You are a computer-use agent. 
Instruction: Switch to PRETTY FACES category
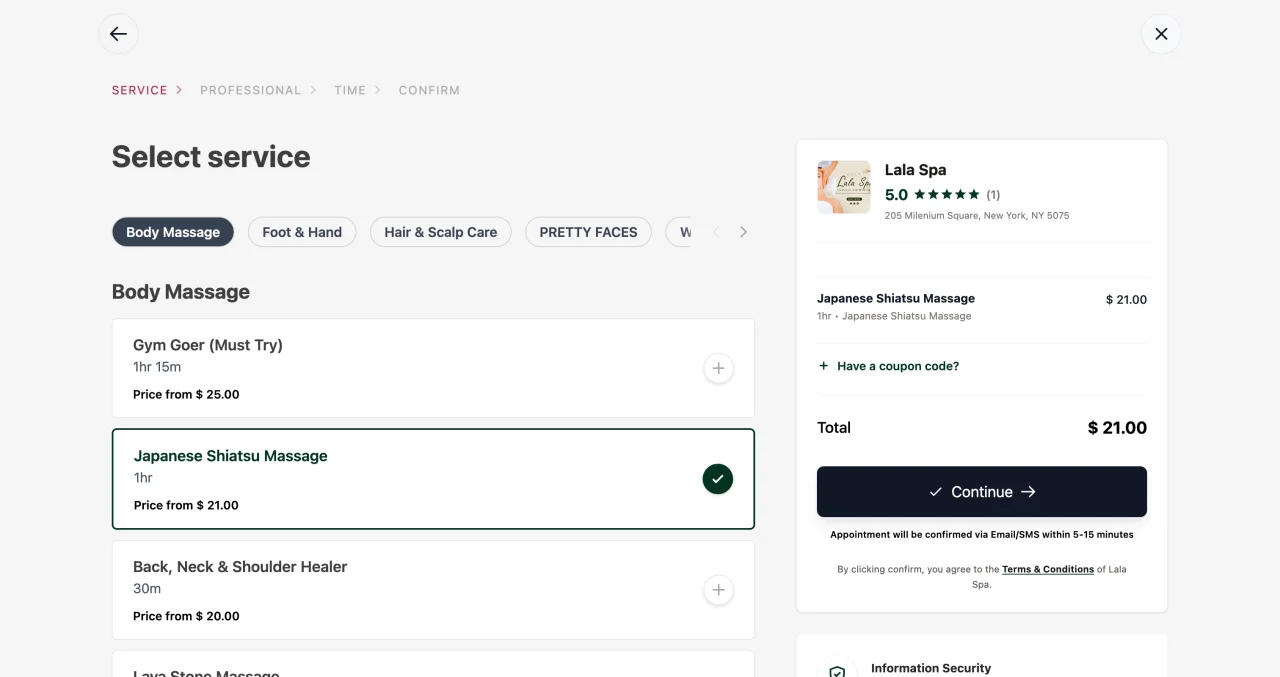(x=588, y=232)
